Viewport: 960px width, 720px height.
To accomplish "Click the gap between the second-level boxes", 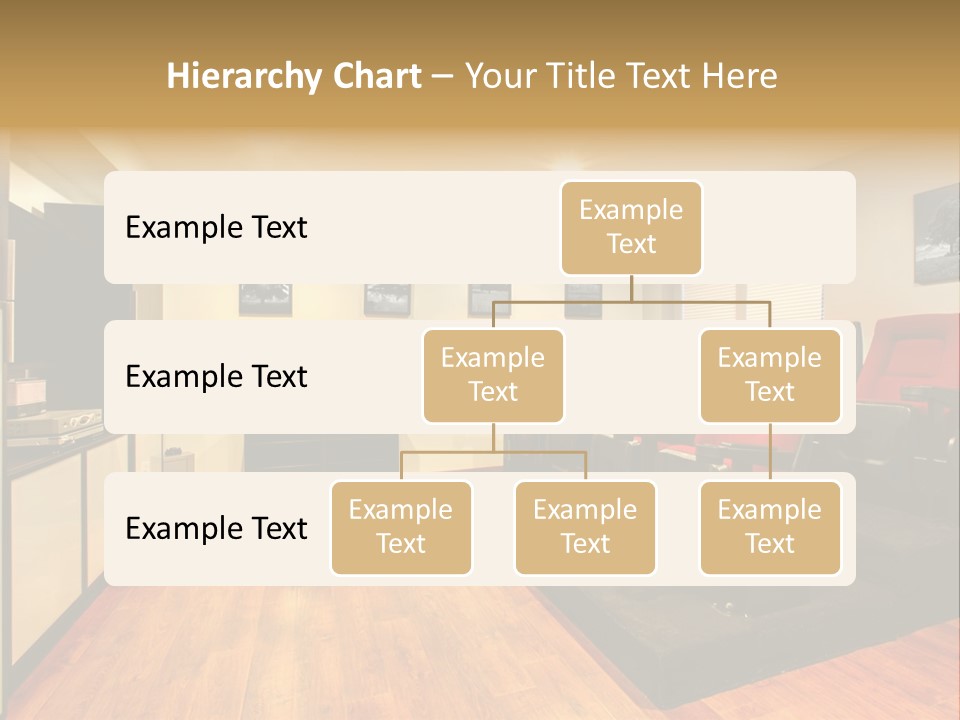I will pyautogui.click(x=631, y=377).
